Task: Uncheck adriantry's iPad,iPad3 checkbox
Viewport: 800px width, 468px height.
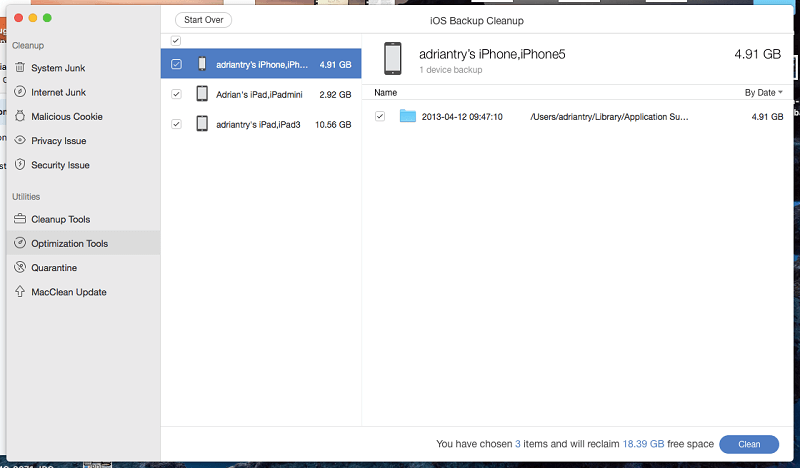Action: click(176, 124)
